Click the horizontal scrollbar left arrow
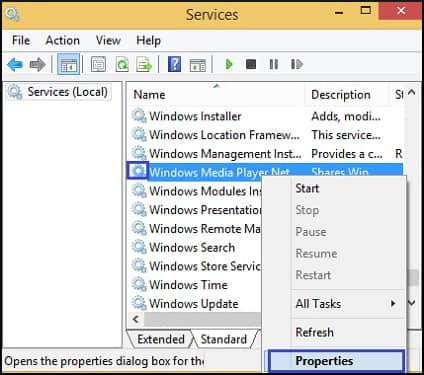424x375 pixels. (136, 319)
